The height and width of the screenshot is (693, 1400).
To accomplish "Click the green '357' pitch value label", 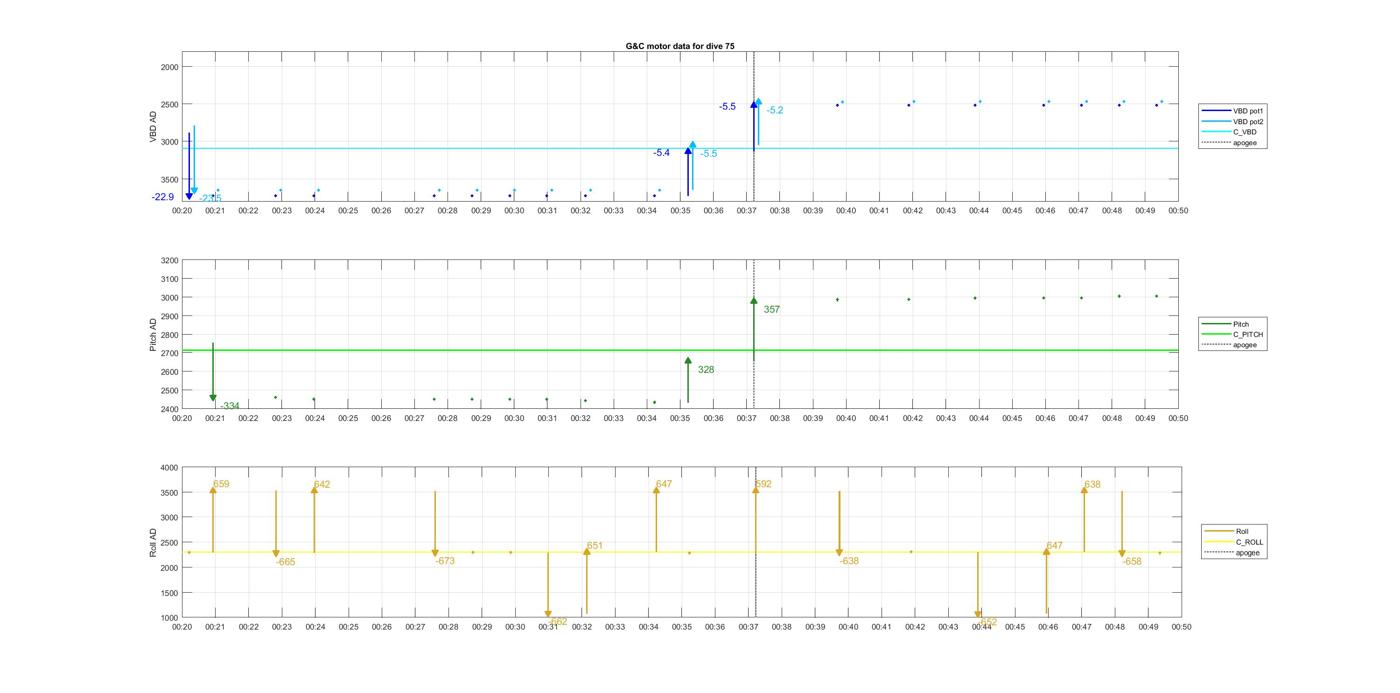I will (772, 309).
